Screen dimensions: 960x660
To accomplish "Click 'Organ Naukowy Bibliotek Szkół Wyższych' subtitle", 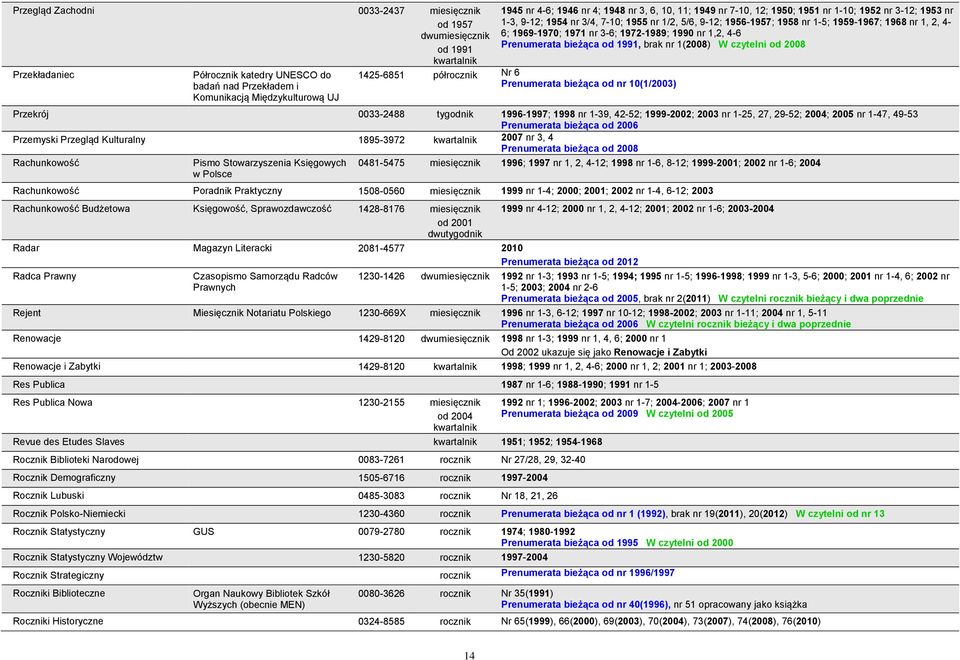I will point(261,599).
